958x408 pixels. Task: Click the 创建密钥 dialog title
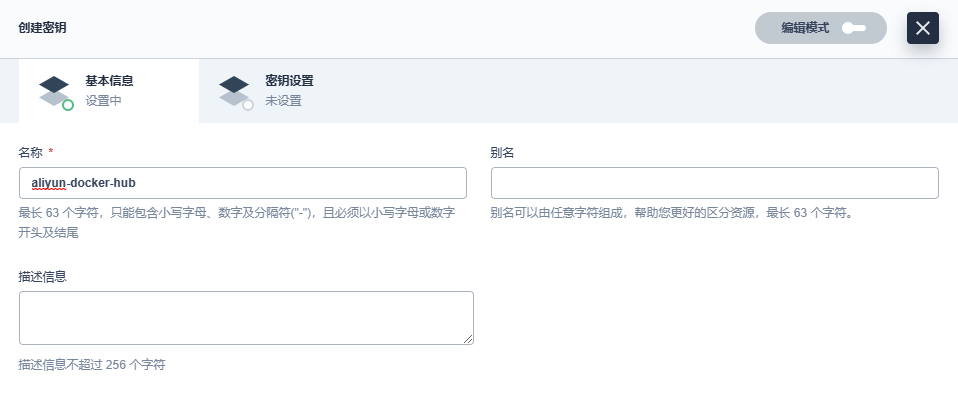[x=42, y=28]
